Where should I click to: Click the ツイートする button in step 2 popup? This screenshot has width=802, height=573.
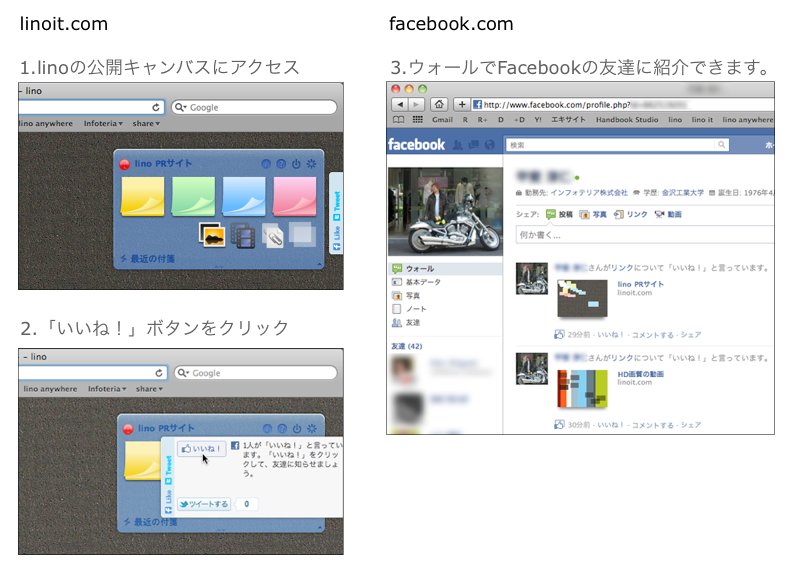coord(204,504)
